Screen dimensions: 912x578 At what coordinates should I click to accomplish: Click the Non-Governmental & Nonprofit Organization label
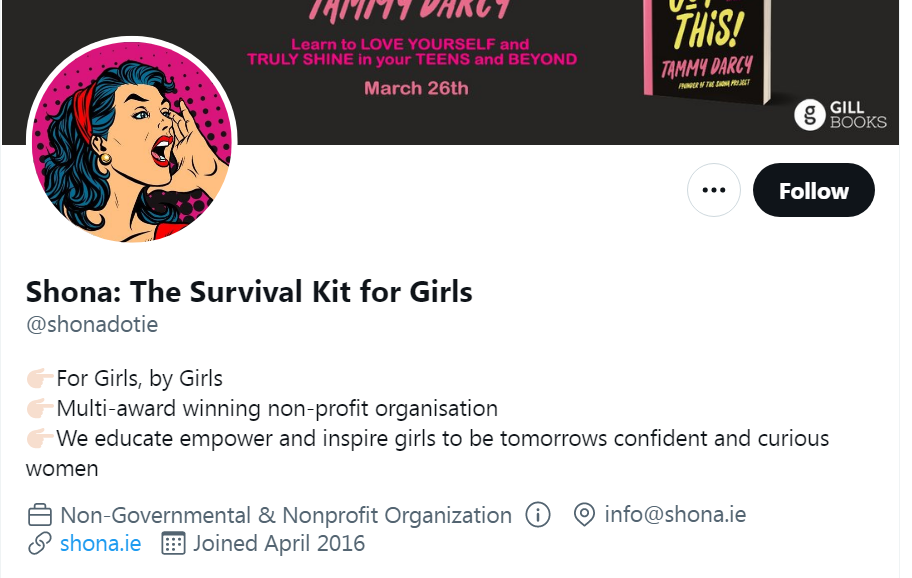coord(286,516)
